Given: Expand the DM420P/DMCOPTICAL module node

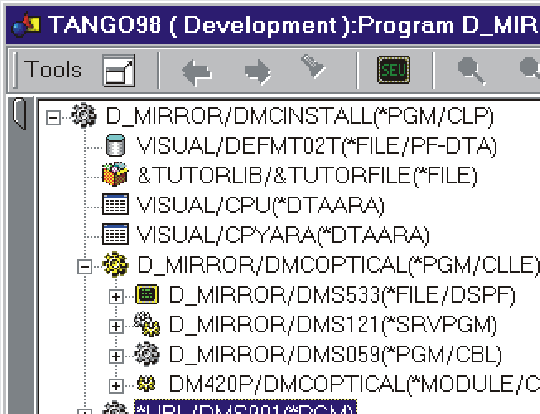Looking at the screenshot, I should point(116,385).
